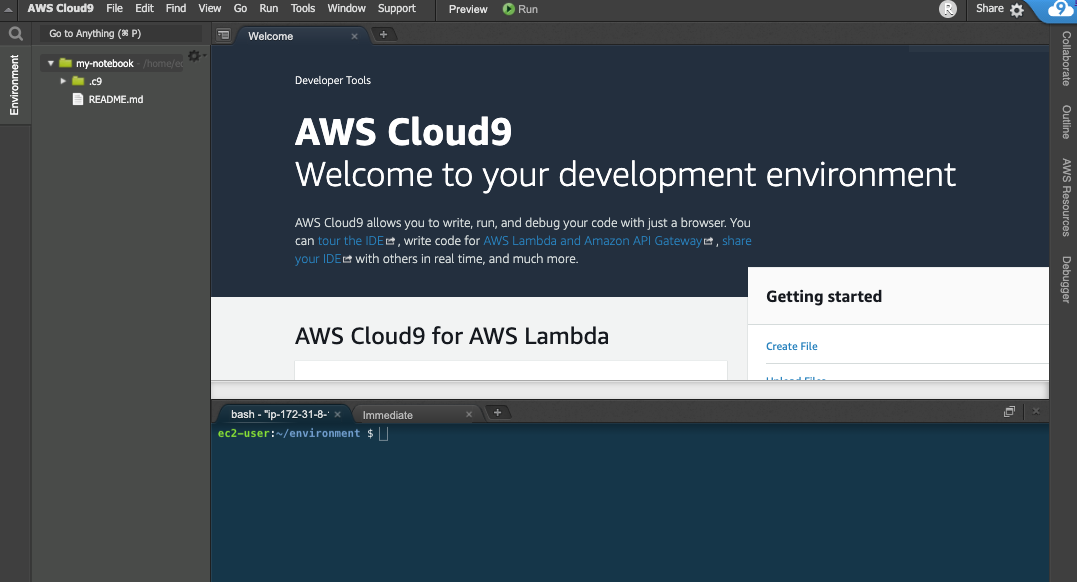1077x582 pixels.
Task: Open the Support menu
Action: 397,8
